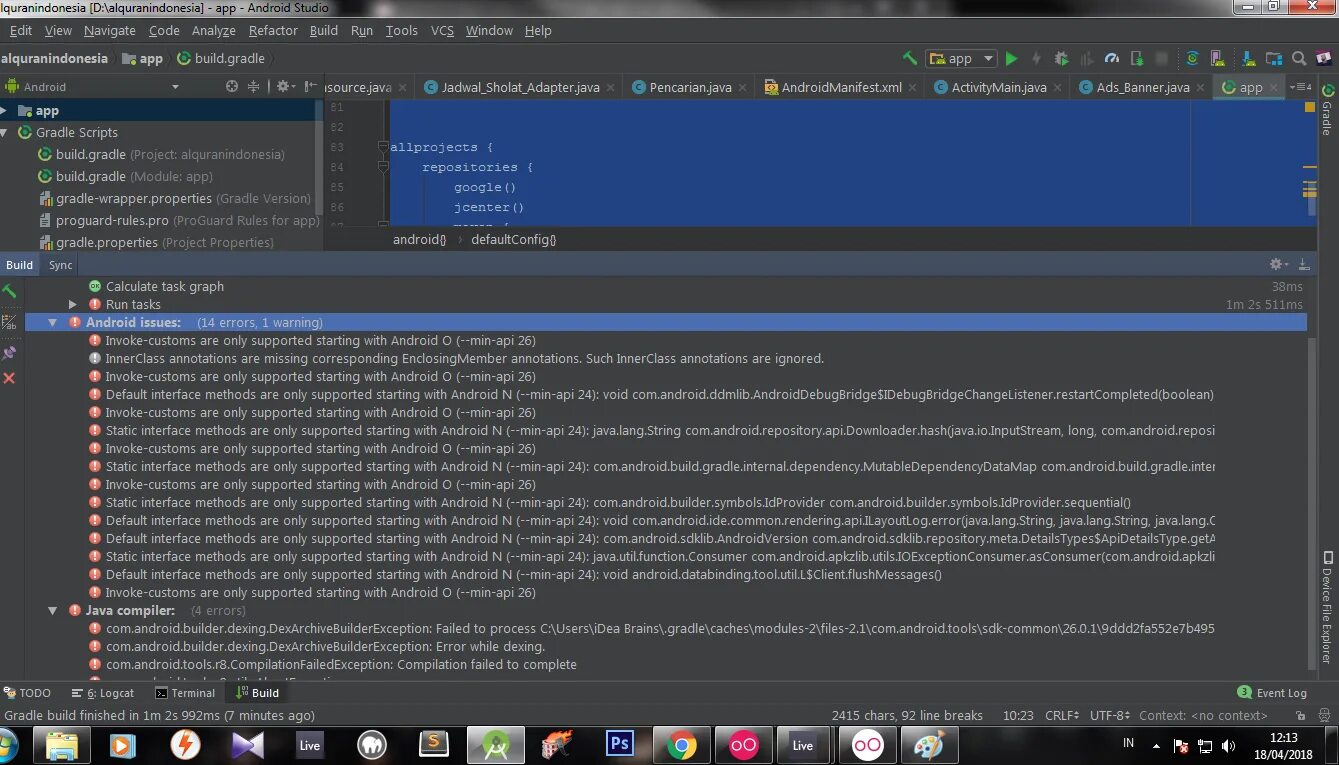
Task: Close the Ads_Banner.java tab
Action: click(1201, 88)
